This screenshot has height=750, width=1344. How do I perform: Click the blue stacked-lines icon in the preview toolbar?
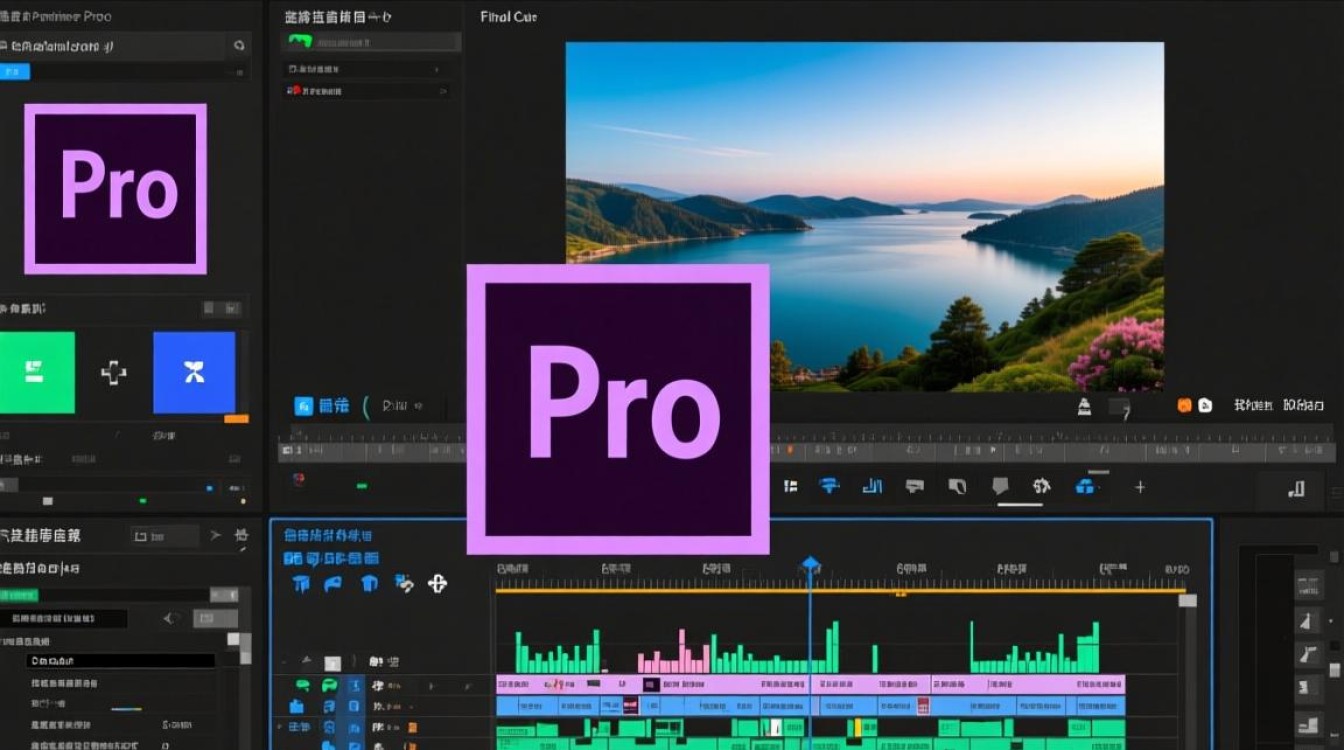(x=829, y=486)
